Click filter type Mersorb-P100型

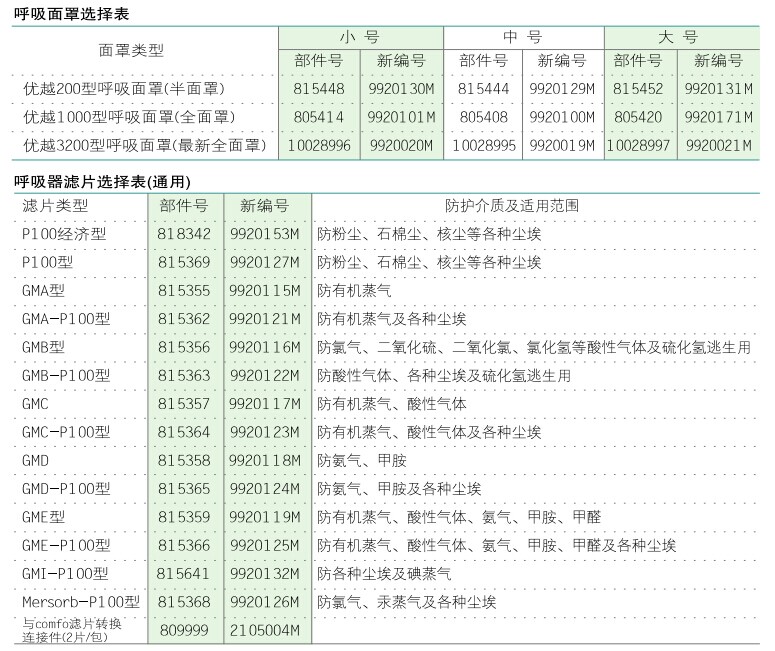point(81,602)
